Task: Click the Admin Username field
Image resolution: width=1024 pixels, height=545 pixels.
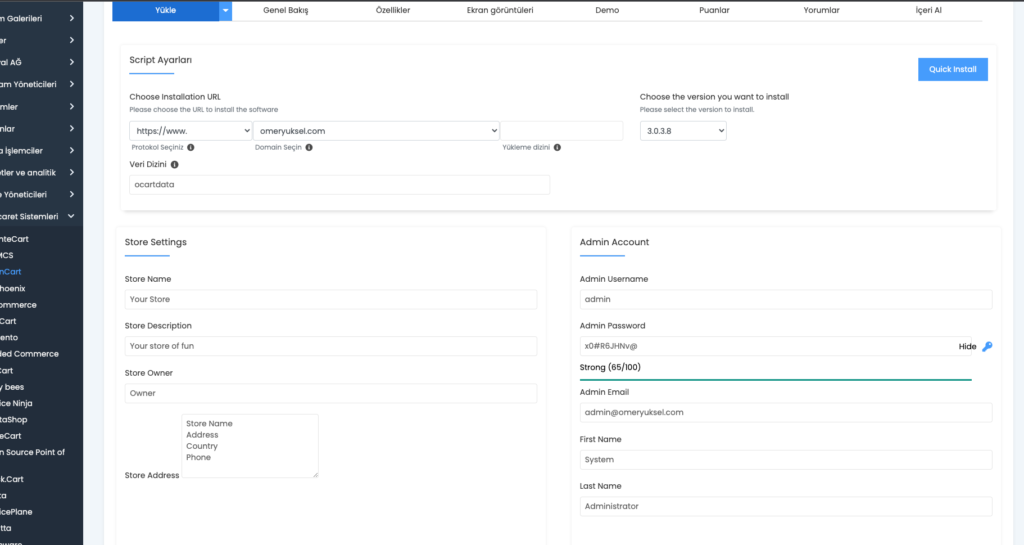Action: pos(786,299)
